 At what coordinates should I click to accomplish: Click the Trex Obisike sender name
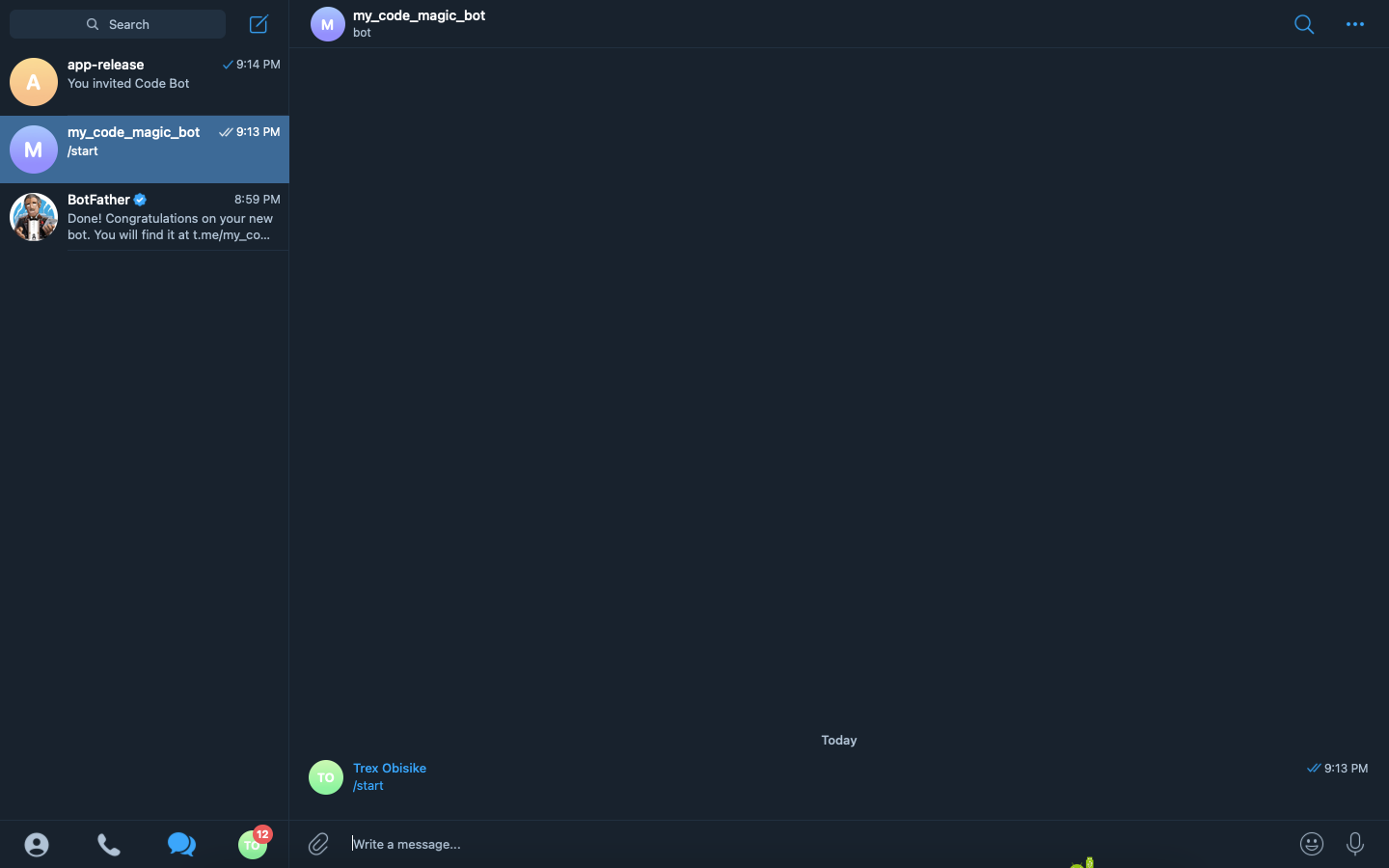click(390, 768)
